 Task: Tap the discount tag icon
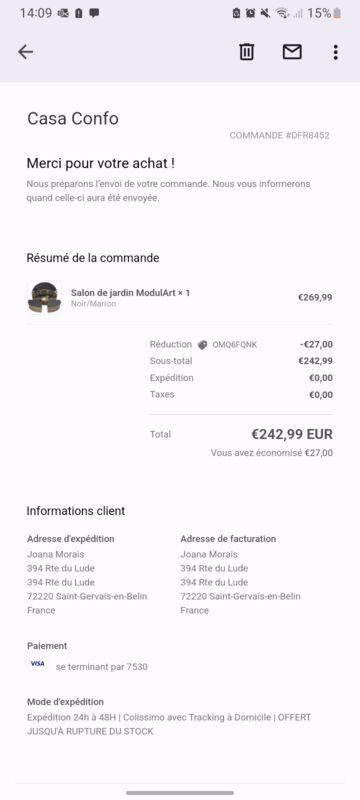pyautogui.click(x=202, y=345)
